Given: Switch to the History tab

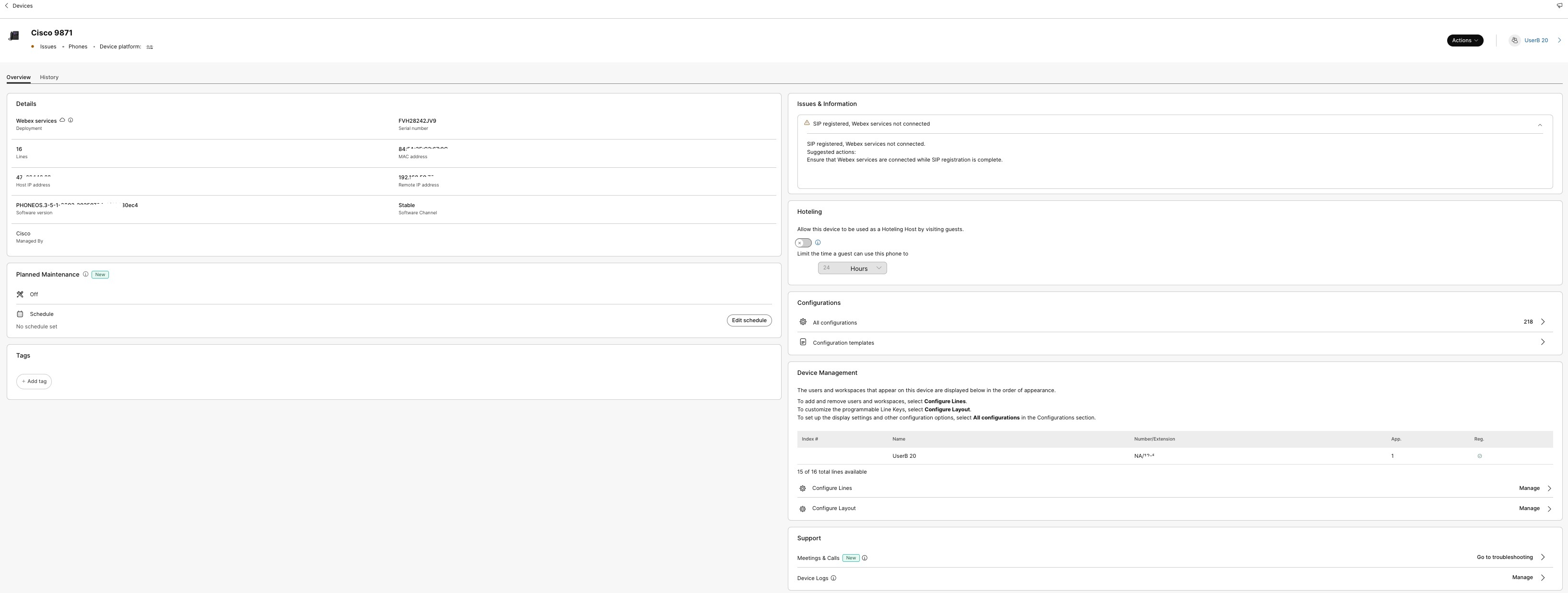Looking at the screenshot, I should pyautogui.click(x=49, y=77).
